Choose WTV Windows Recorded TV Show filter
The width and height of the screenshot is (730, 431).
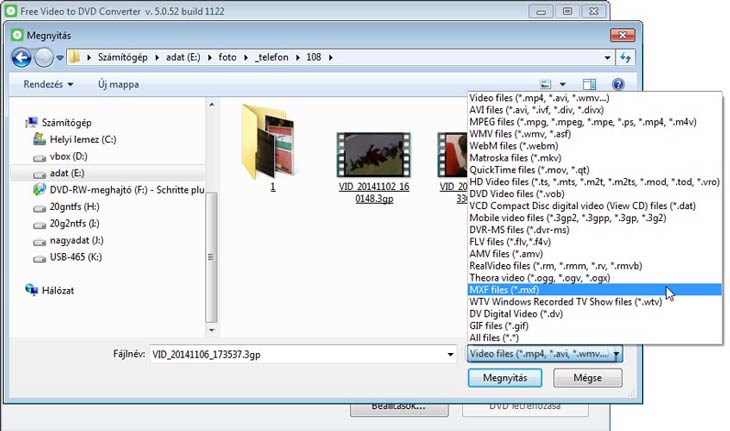pyautogui.click(x=595, y=302)
